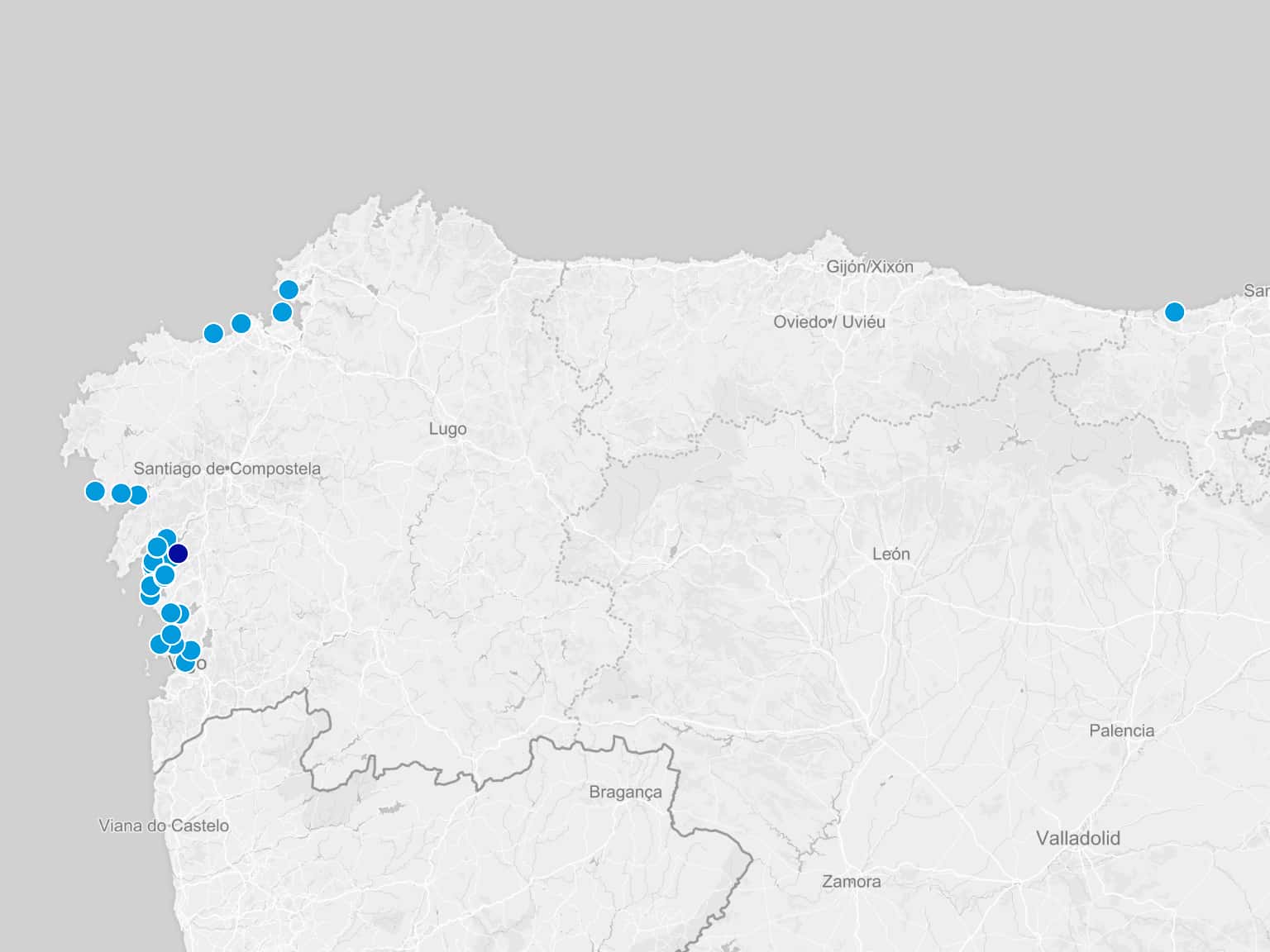The height and width of the screenshot is (952, 1270).
Task: Click the northernmost blue marker in Galicia
Action: (289, 289)
